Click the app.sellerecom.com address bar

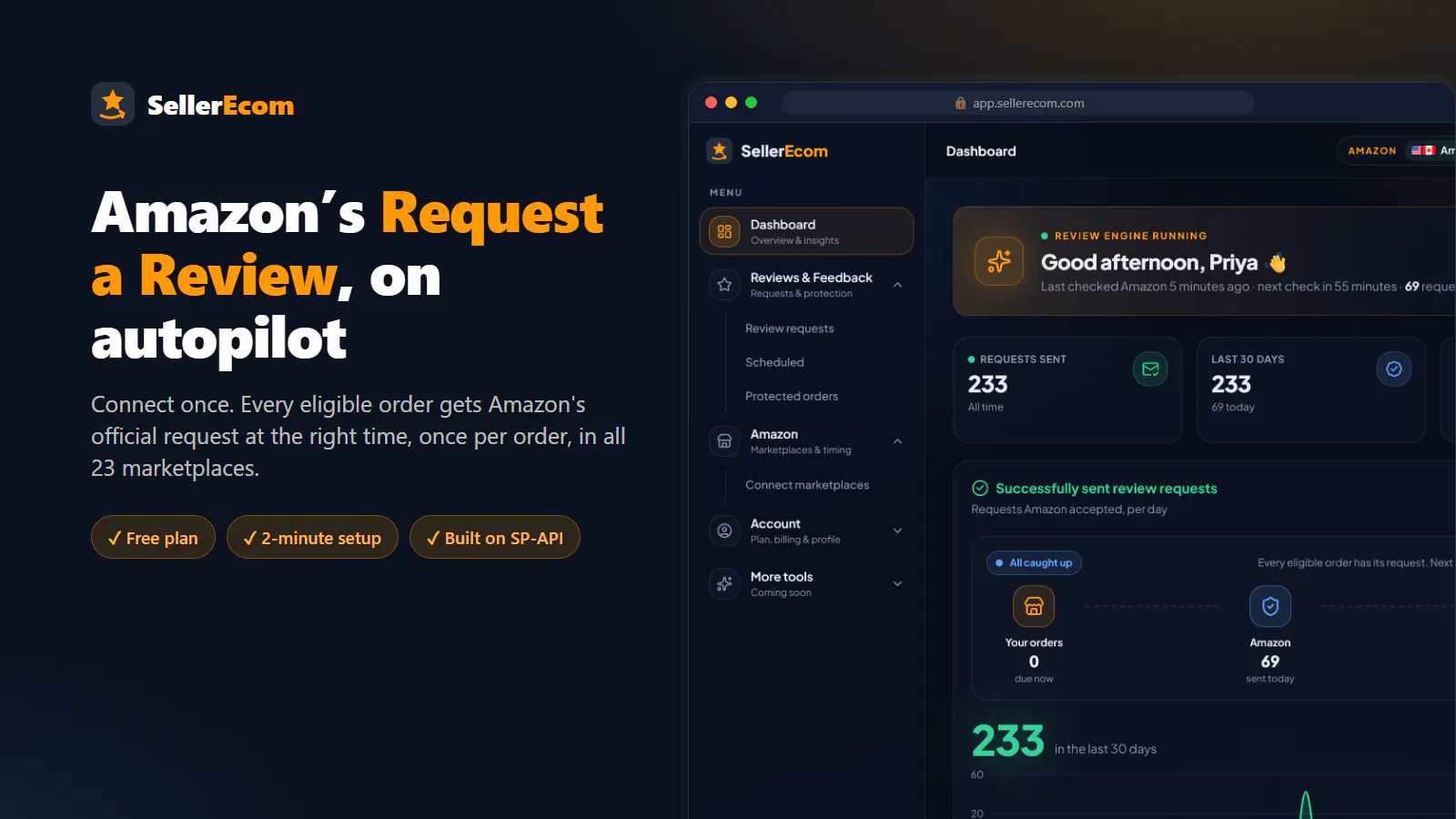tap(1018, 103)
